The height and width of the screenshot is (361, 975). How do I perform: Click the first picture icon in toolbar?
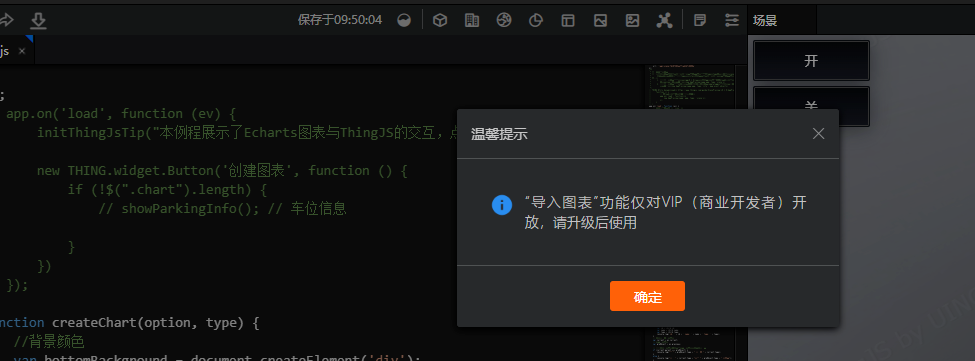(600, 21)
